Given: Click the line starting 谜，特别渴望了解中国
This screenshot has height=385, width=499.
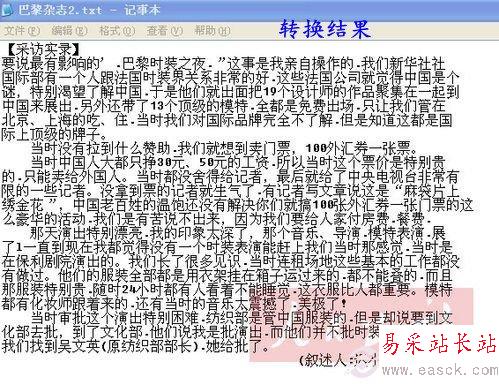Looking at the screenshot, I should click(x=230, y=92).
